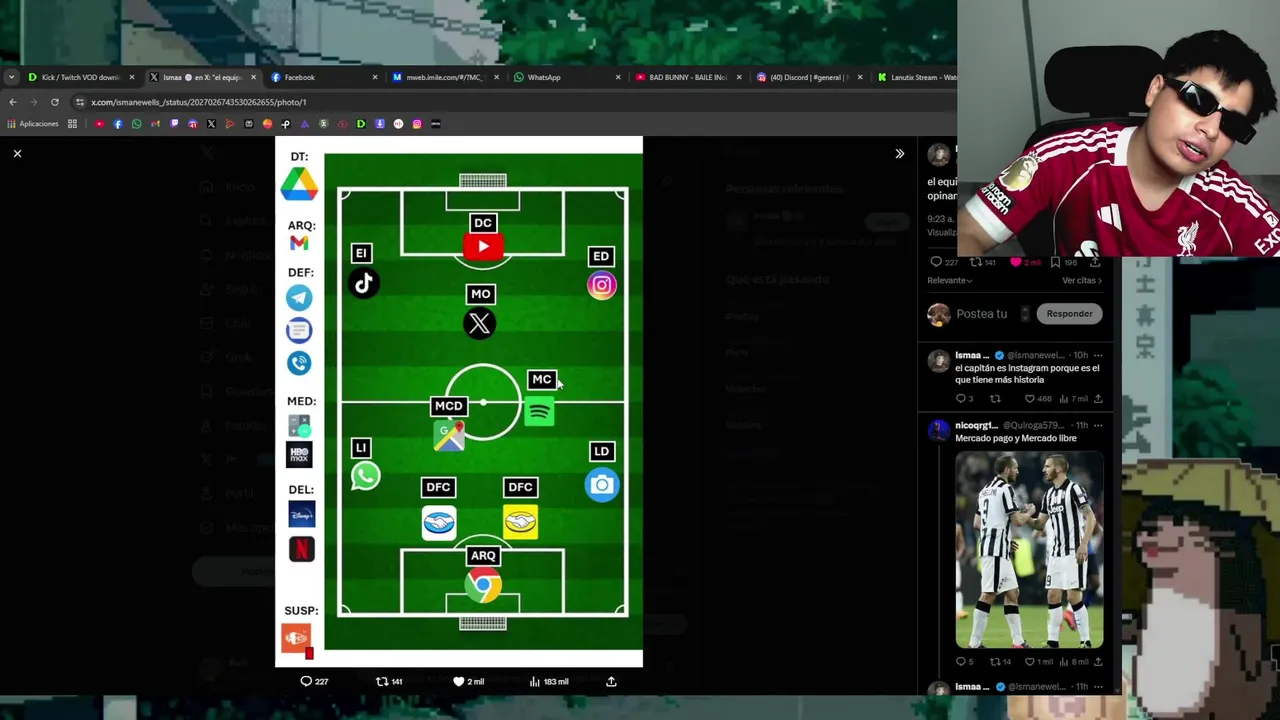Viewport: 1280px width, 720px height.
Task: Click the bookmark icon in the sidebar post
Action: tap(1055, 262)
